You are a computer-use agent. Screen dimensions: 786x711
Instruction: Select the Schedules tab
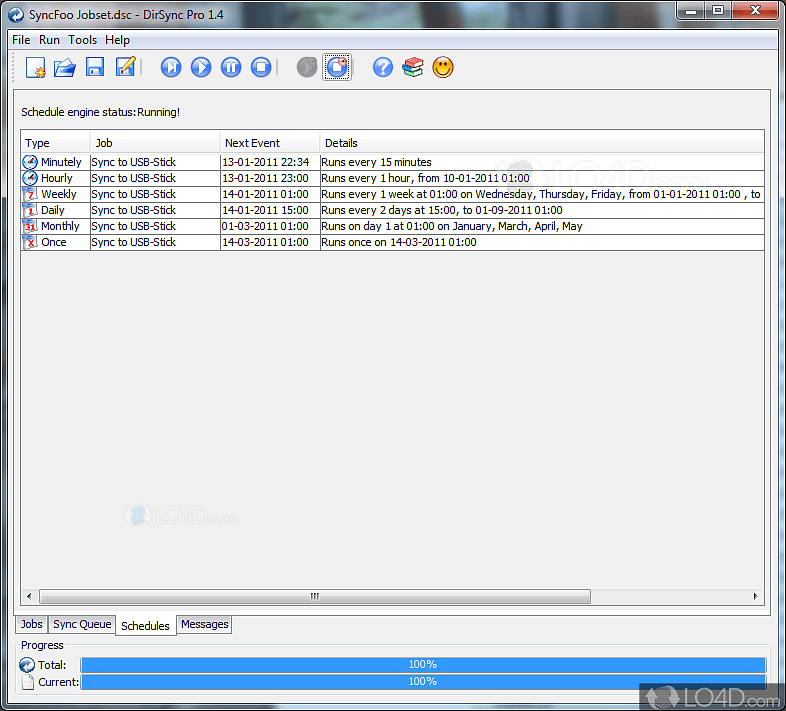click(145, 626)
